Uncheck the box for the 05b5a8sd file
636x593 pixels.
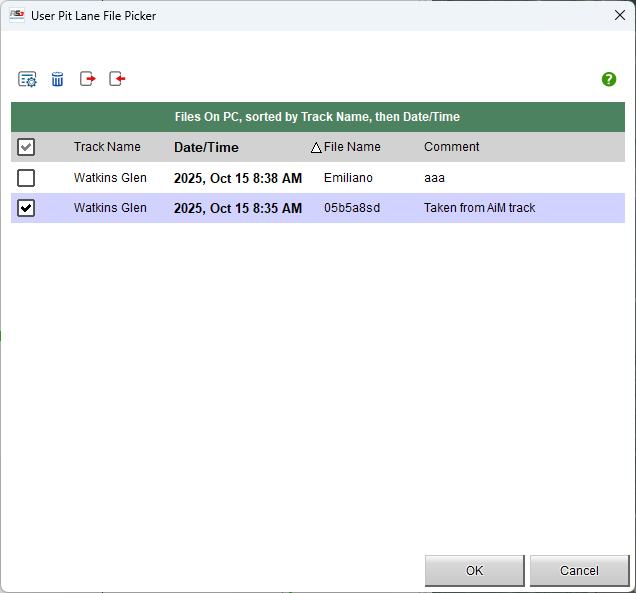pyautogui.click(x=27, y=208)
